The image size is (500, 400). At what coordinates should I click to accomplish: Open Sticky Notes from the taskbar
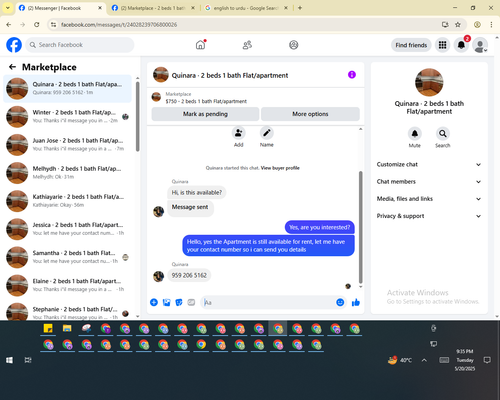click(48, 329)
